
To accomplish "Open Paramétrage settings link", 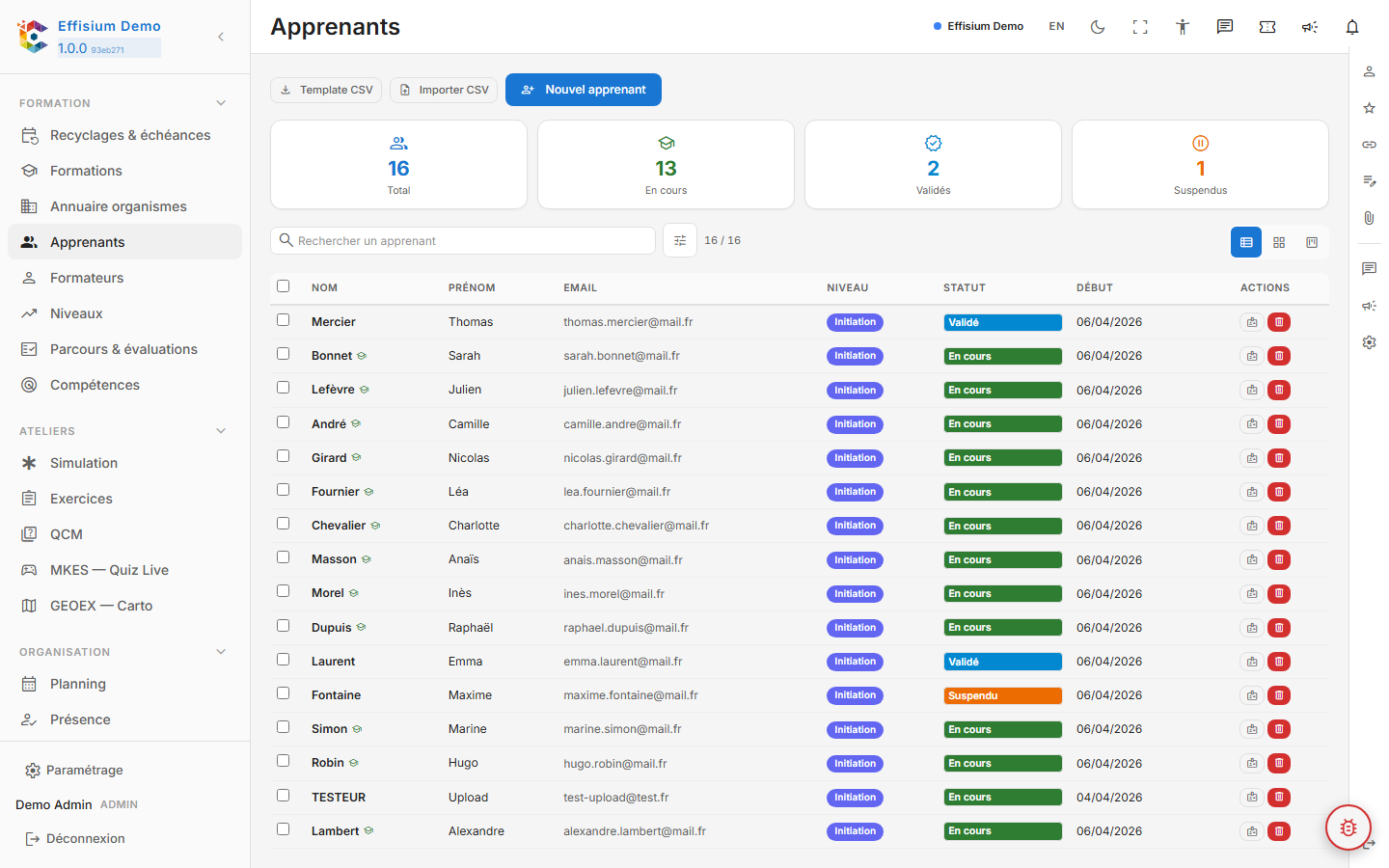I will (x=74, y=771).
